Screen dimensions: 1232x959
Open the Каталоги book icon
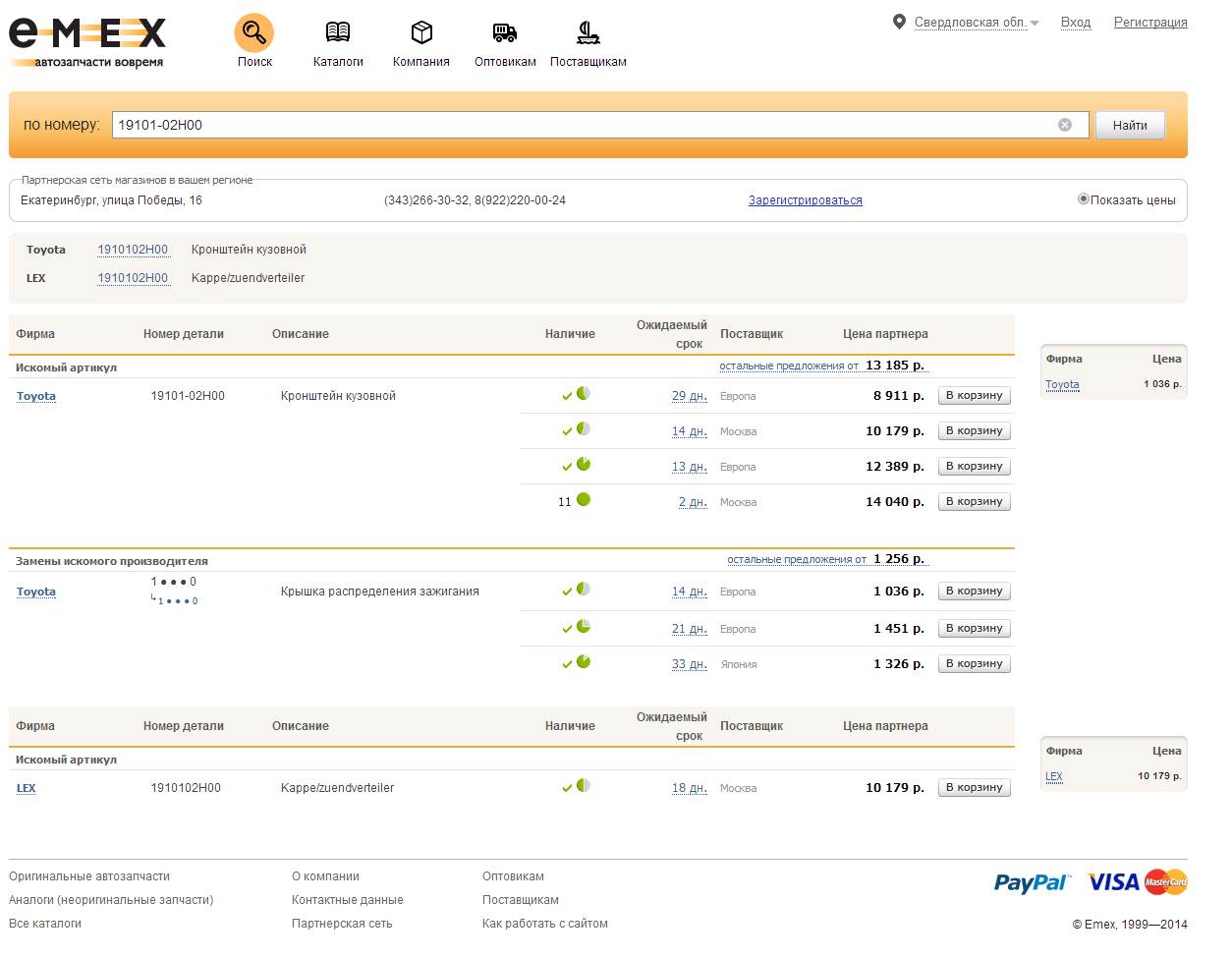click(x=338, y=33)
